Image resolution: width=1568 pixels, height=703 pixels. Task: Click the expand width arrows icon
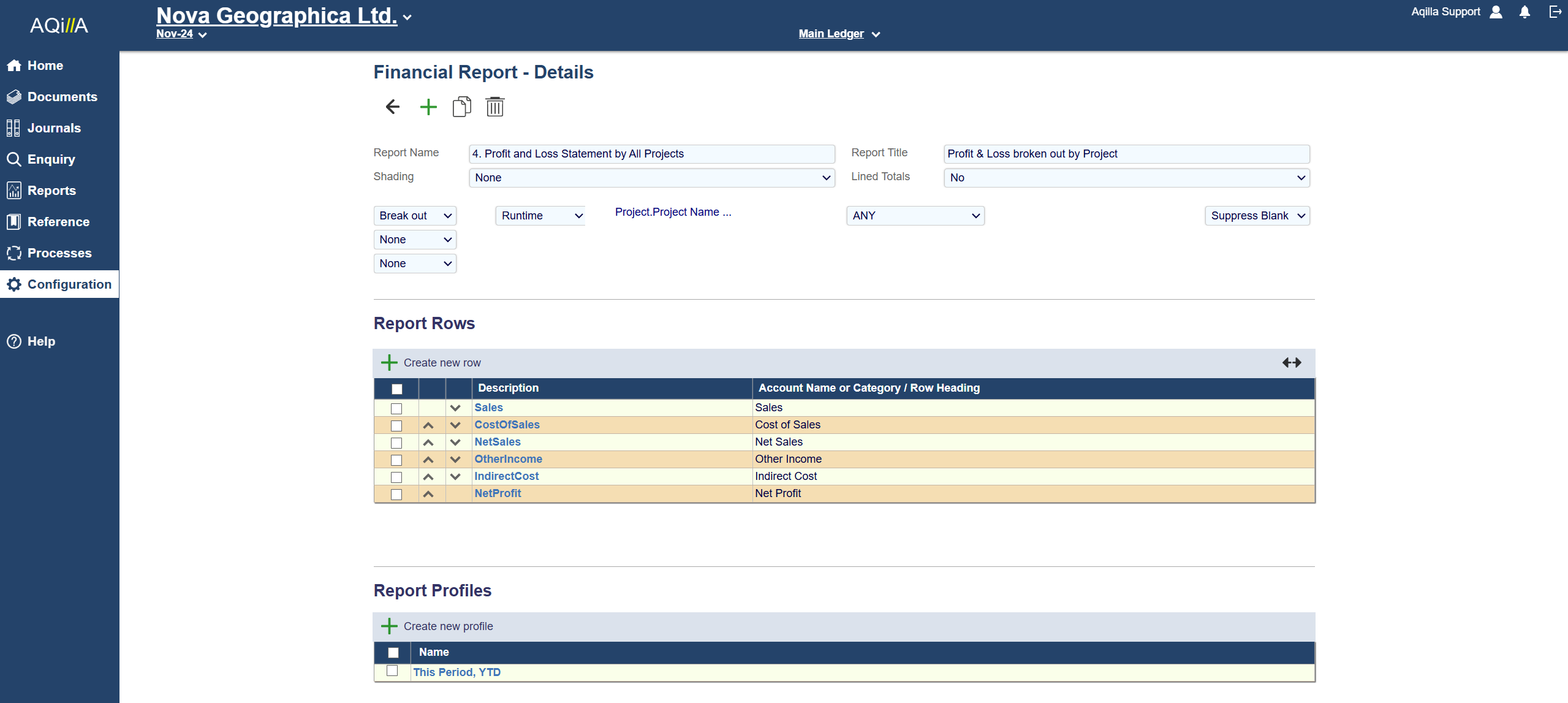tap(1291, 363)
